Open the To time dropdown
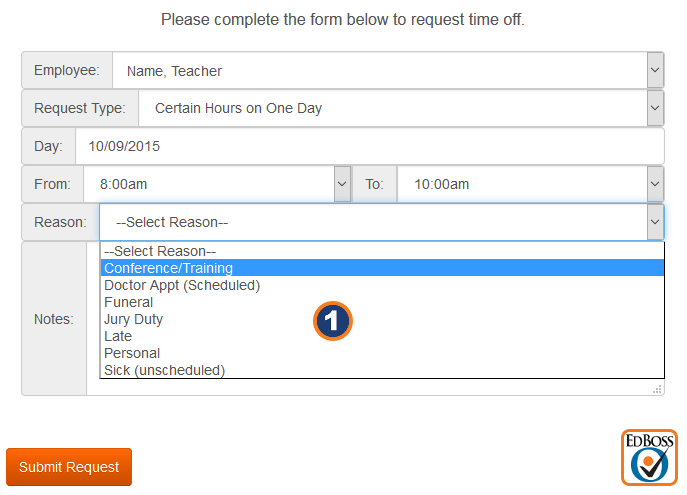 click(655, 184)
